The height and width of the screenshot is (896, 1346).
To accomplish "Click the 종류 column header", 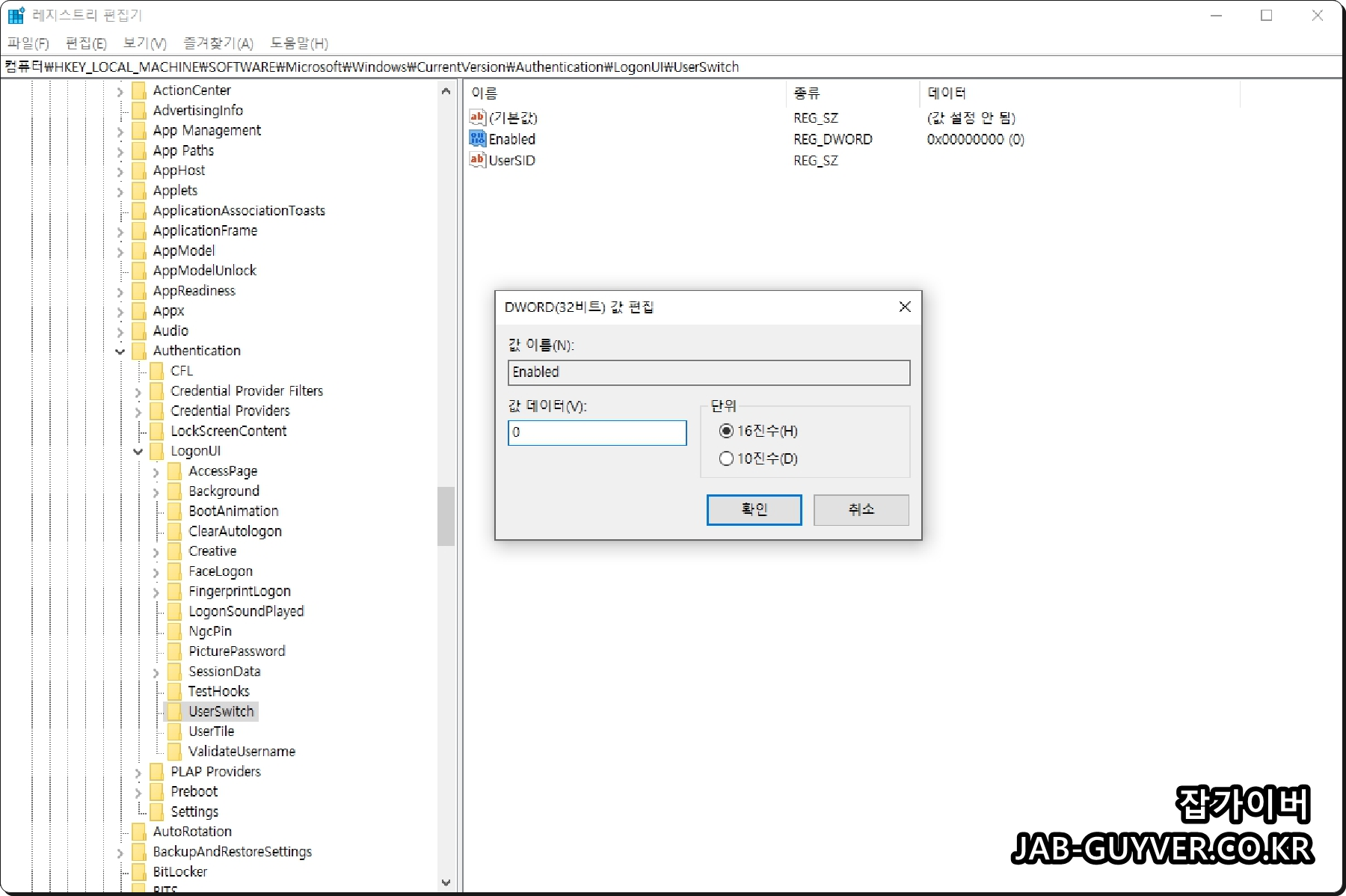I will click(853, 93).
